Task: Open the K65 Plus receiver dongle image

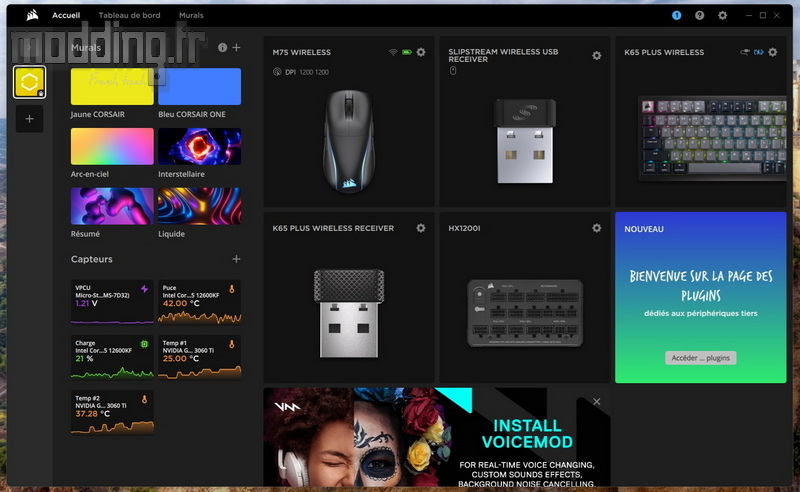Action: tap(349, 313)
